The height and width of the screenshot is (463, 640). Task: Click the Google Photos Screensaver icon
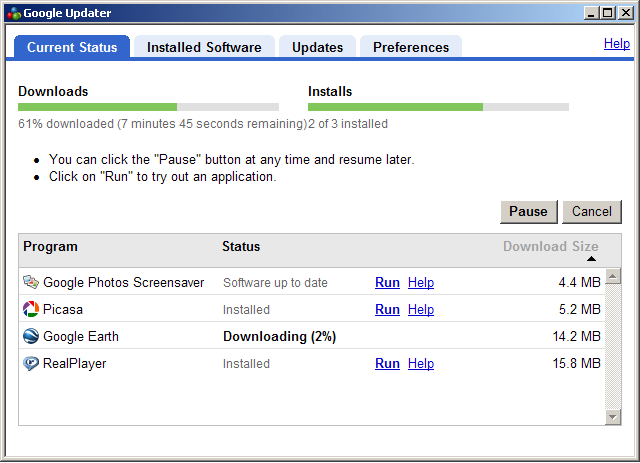coord(31,282)
